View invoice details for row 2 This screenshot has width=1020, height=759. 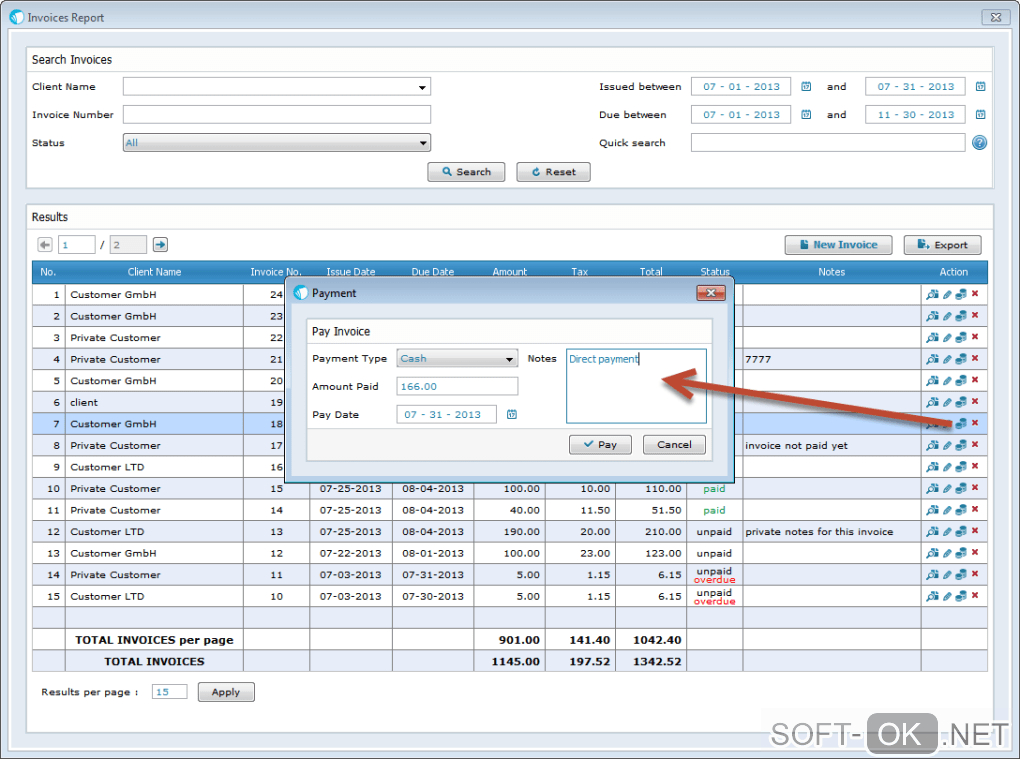point(932,316)
